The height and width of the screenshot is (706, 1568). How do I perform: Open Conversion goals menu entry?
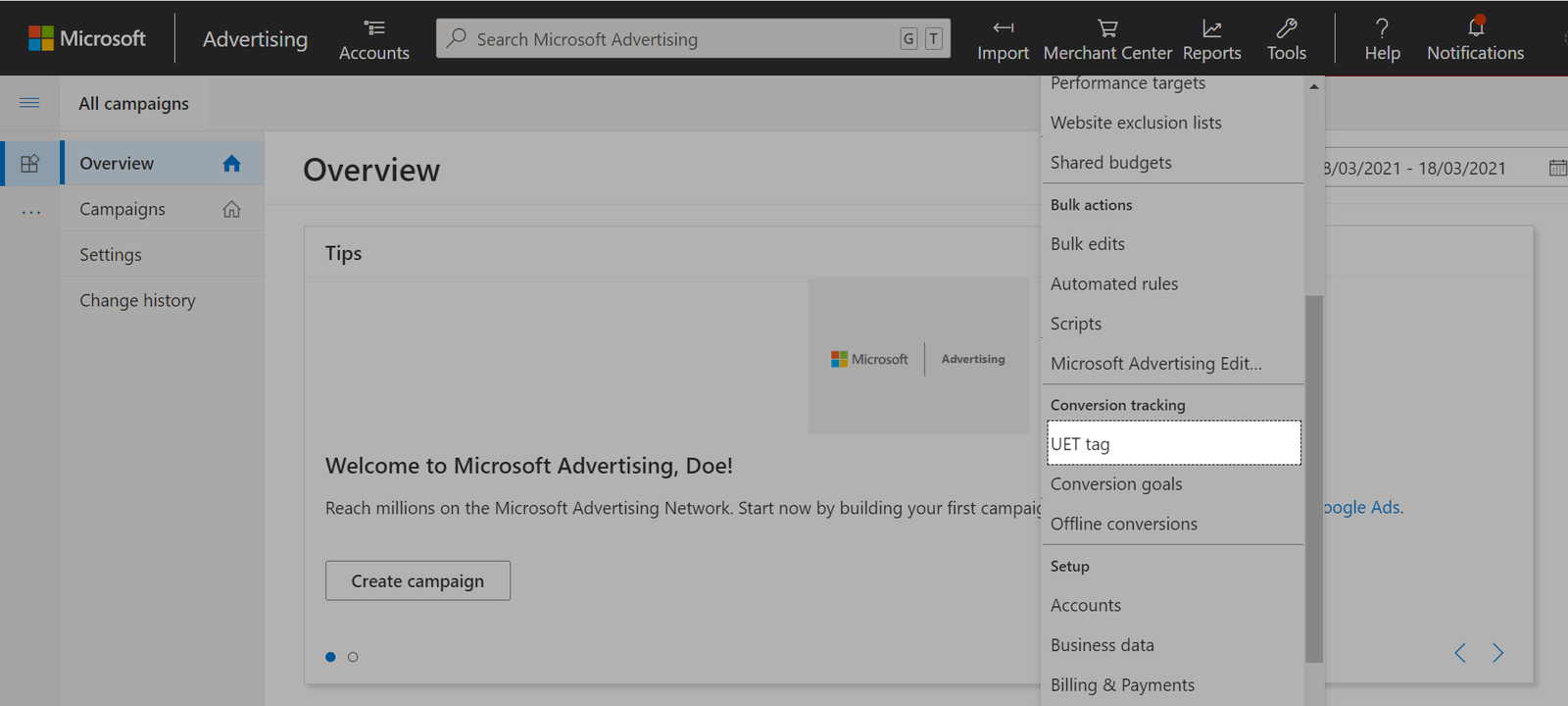coord(1116,484)
